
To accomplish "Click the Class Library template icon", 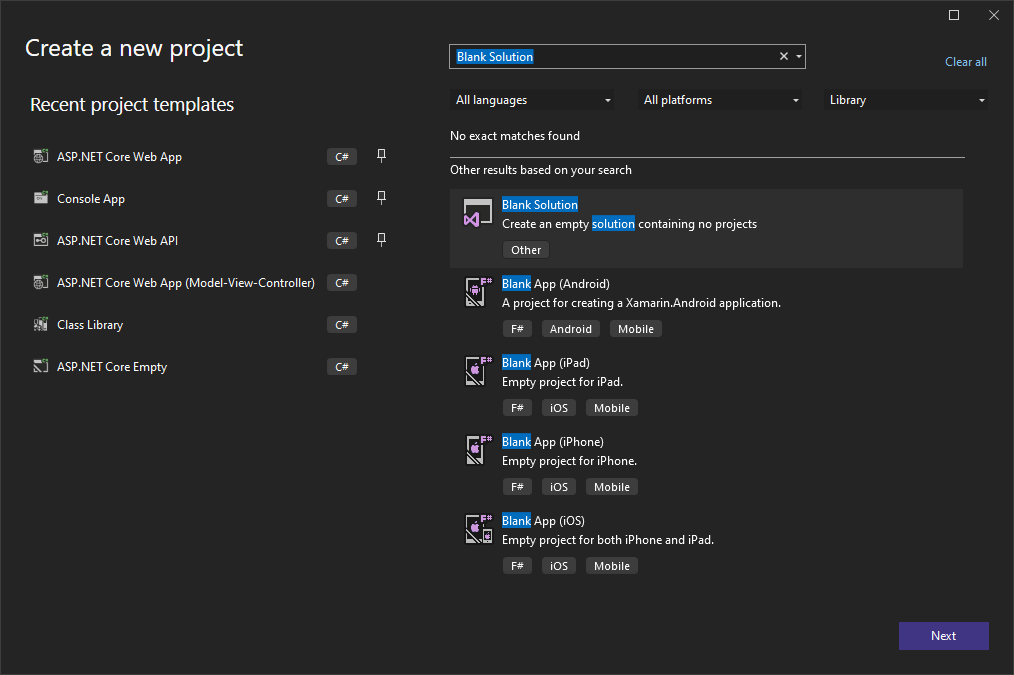I will (41, 324).
